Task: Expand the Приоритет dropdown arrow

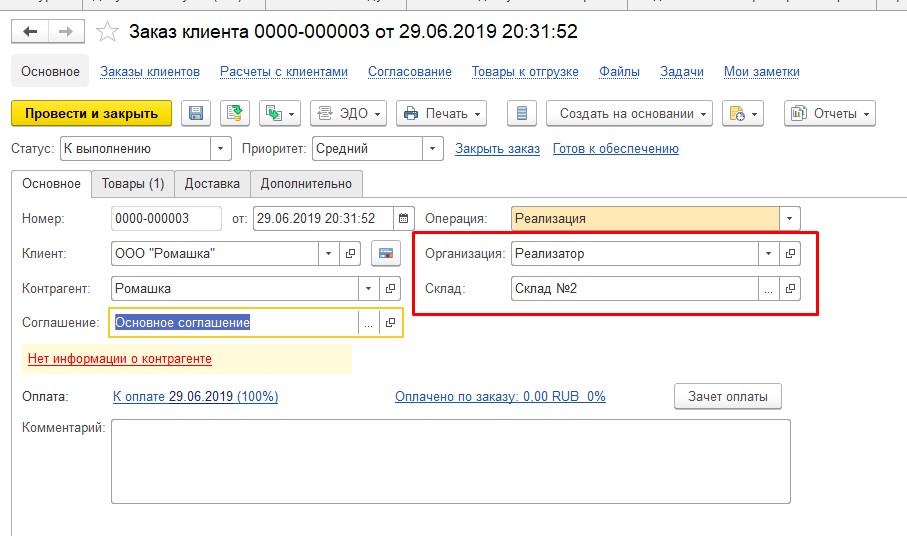Action: [x=433, y=149]
